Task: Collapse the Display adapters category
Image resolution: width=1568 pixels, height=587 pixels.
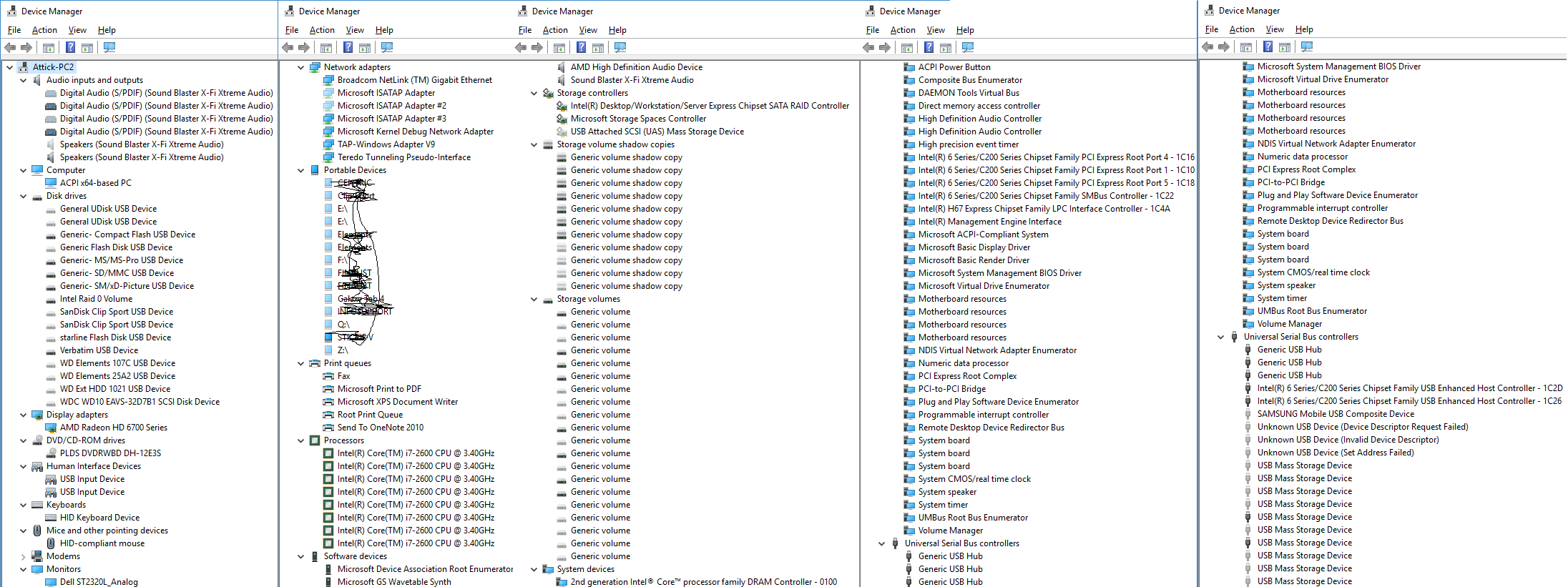Action: coord(24,415)
